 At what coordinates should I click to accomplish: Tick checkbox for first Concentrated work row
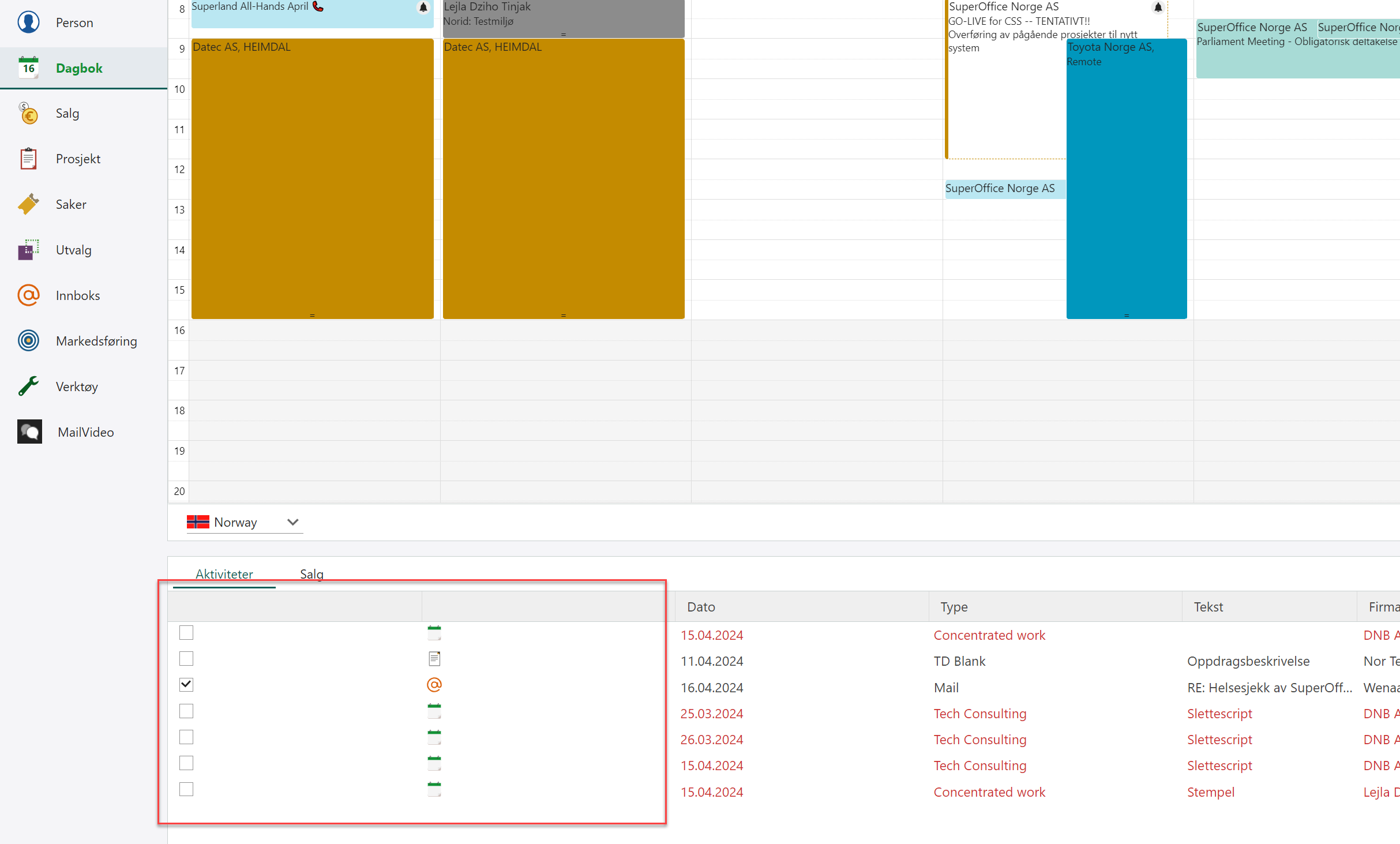[x=186, y=633]
